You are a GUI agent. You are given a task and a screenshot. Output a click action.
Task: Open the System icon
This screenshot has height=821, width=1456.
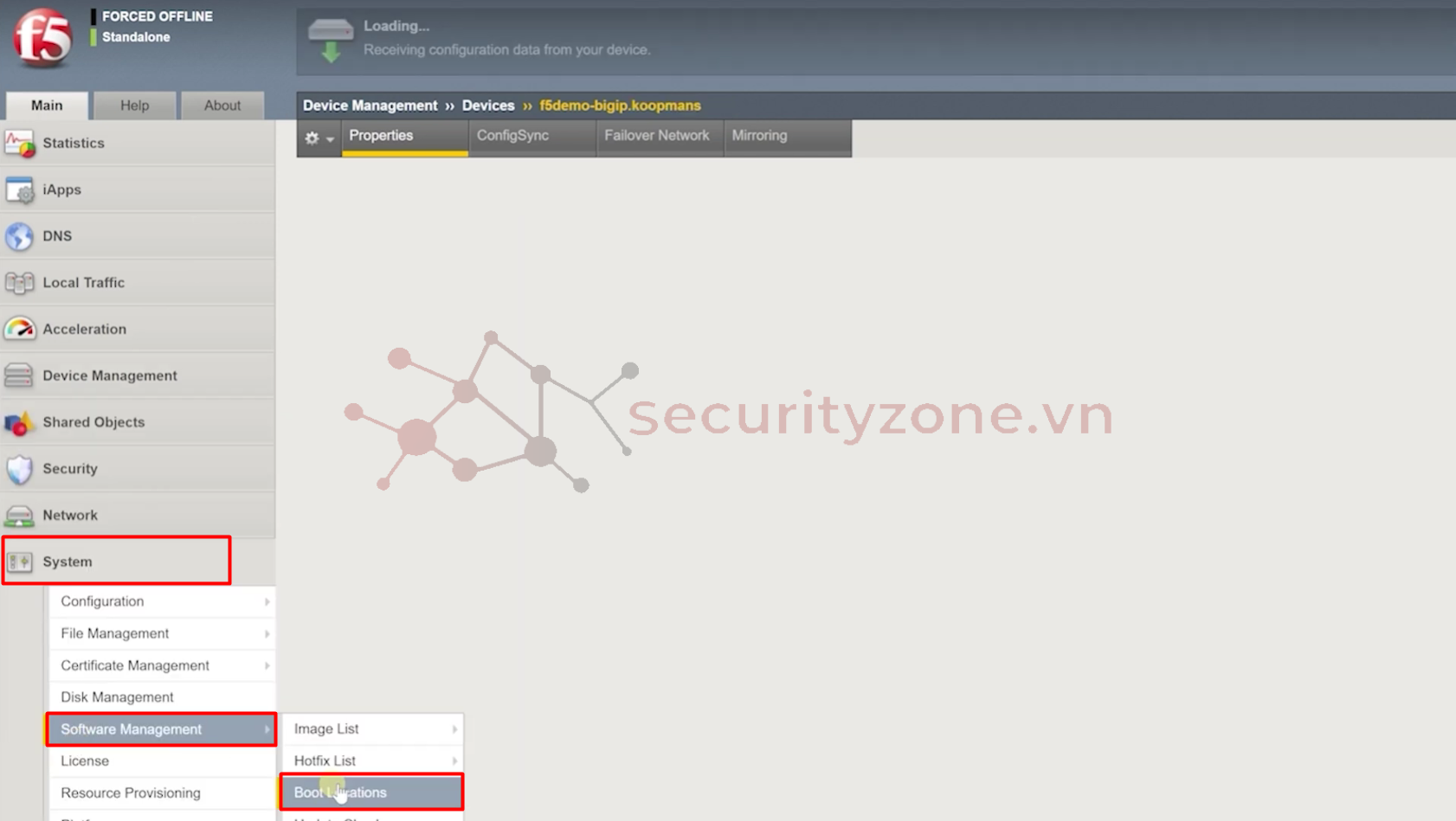pyautogui.click(x=19, y=562)
